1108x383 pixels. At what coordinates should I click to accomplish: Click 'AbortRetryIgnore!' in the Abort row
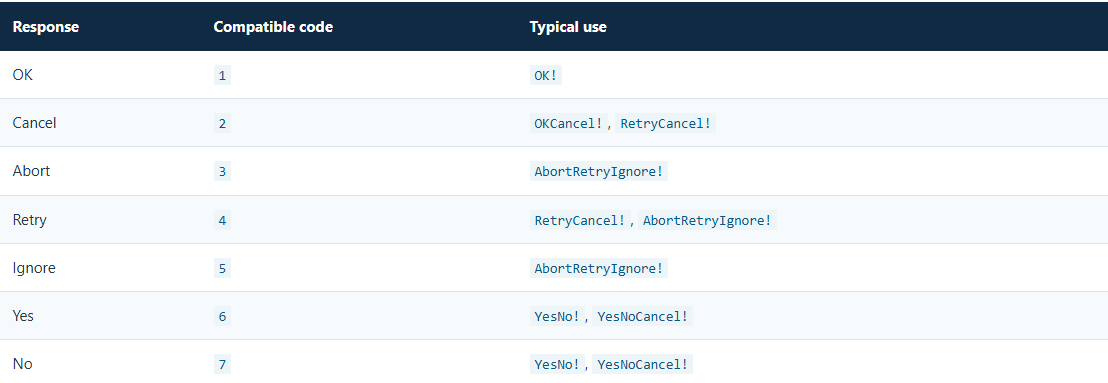click(599, 172)
